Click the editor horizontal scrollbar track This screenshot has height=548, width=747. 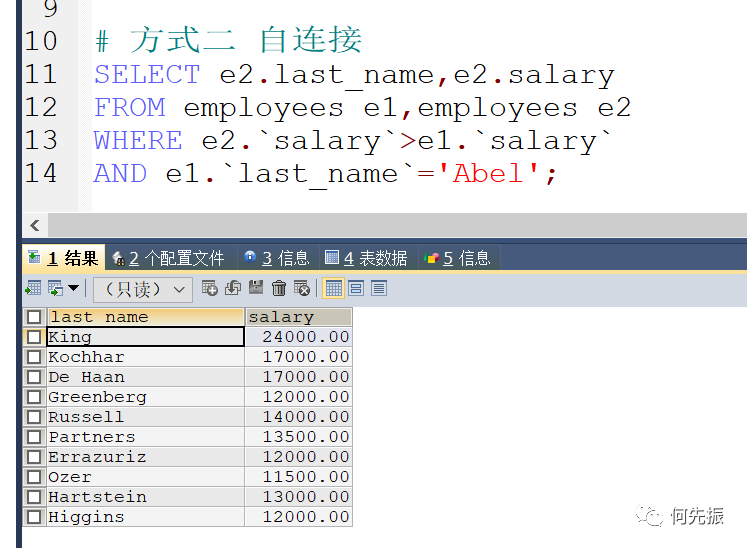coord(397,225)
